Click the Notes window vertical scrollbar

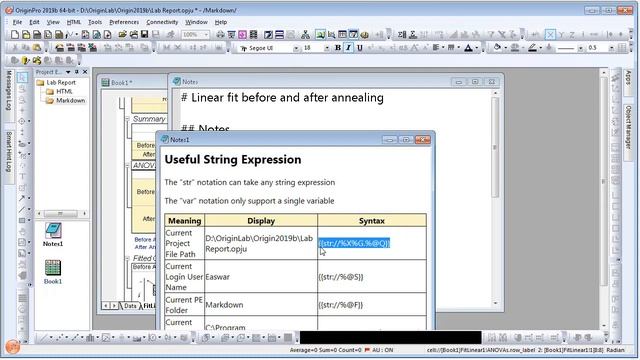point(495,198)
